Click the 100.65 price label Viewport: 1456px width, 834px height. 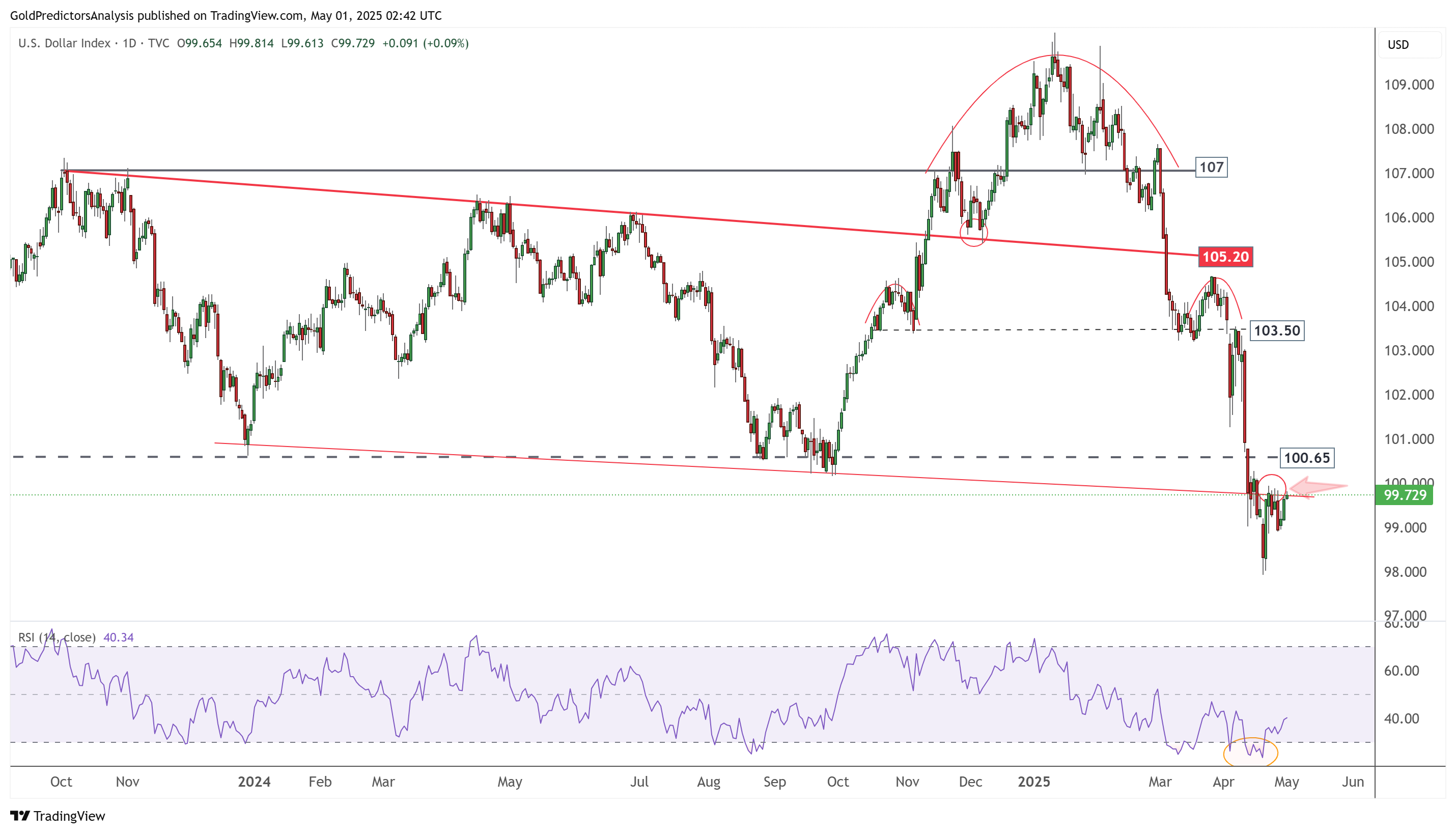1306,458
